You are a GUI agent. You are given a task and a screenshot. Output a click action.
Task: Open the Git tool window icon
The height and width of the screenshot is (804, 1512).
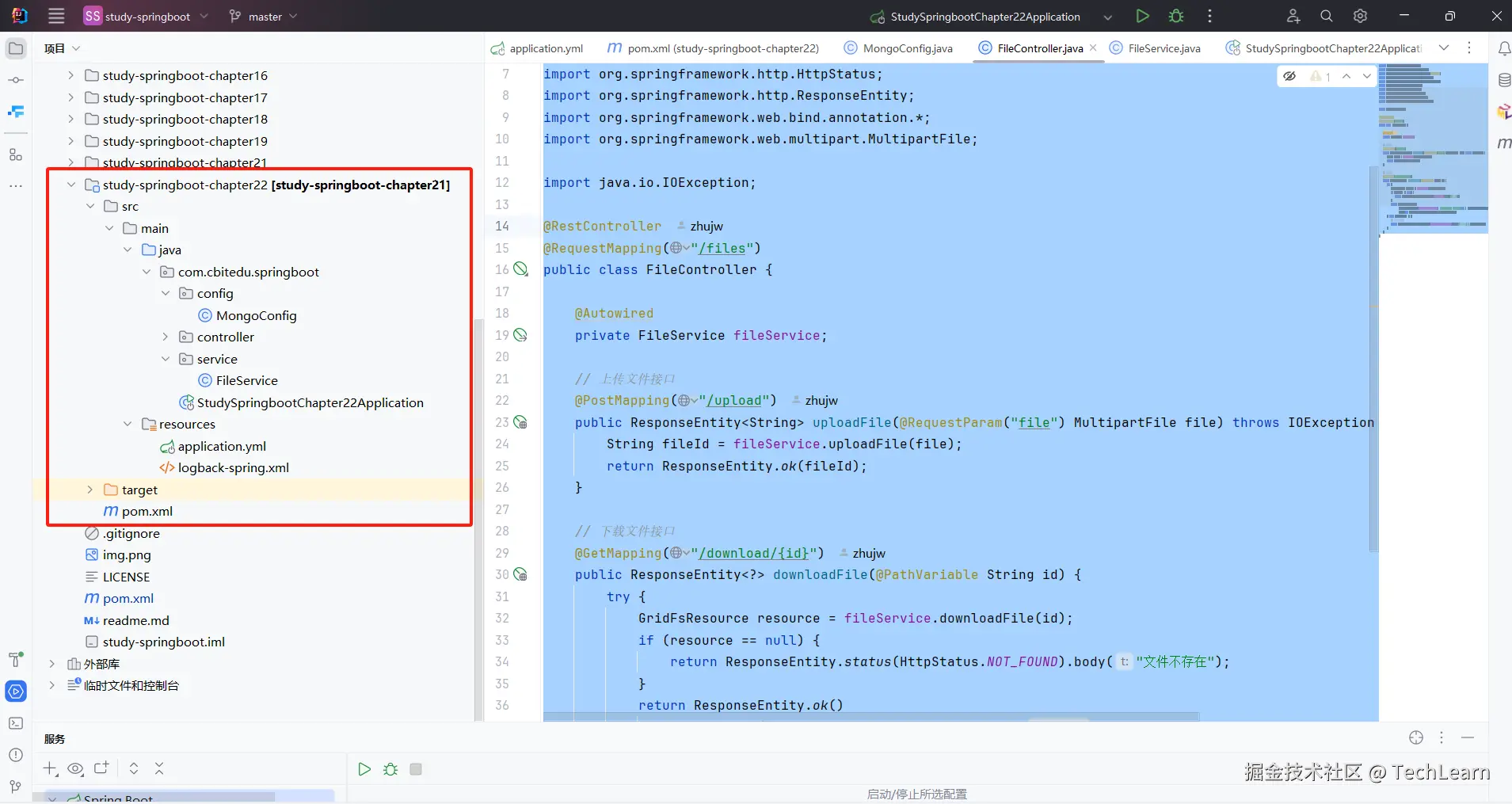pos(16,787)
